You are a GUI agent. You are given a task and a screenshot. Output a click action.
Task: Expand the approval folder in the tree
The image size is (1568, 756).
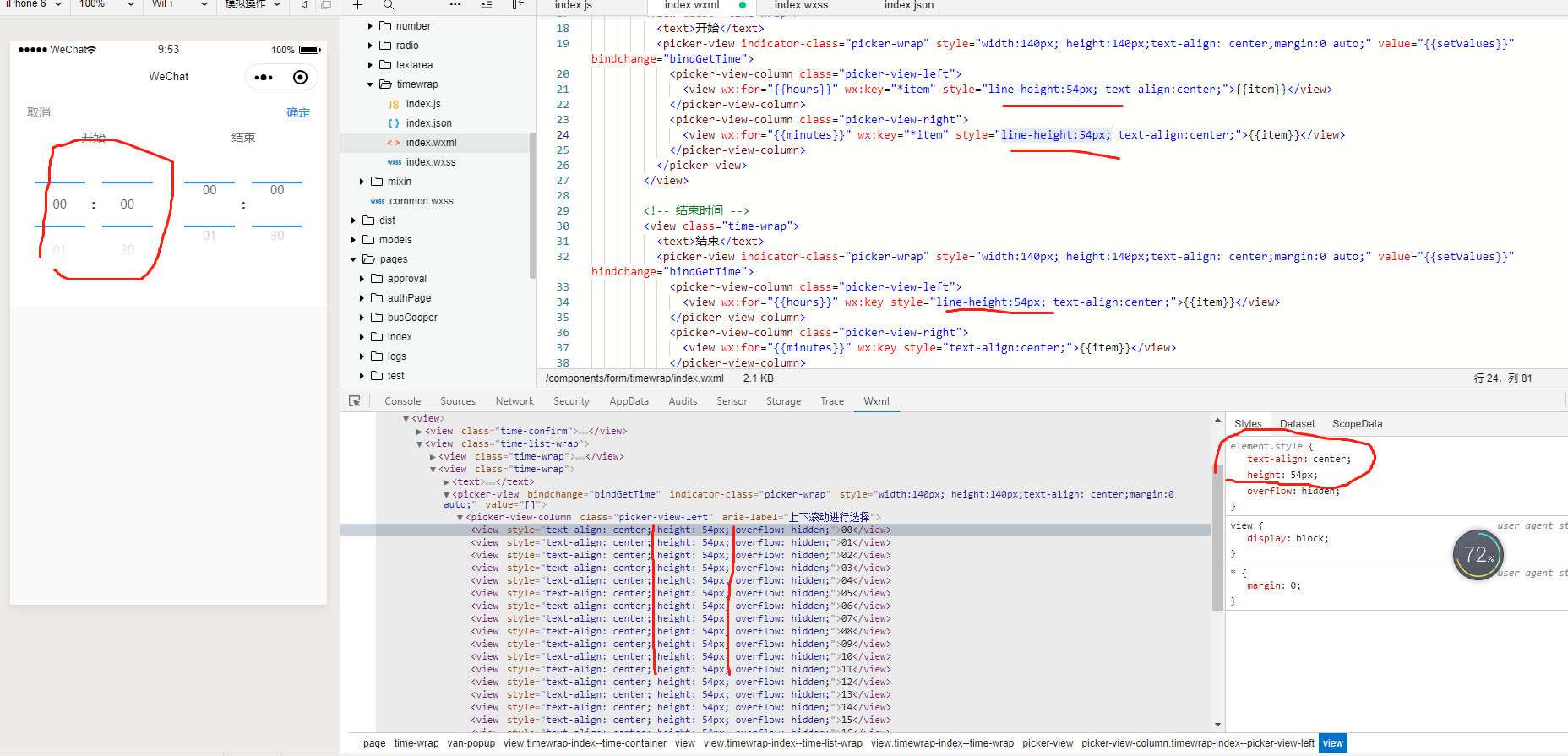pos(362,279)
